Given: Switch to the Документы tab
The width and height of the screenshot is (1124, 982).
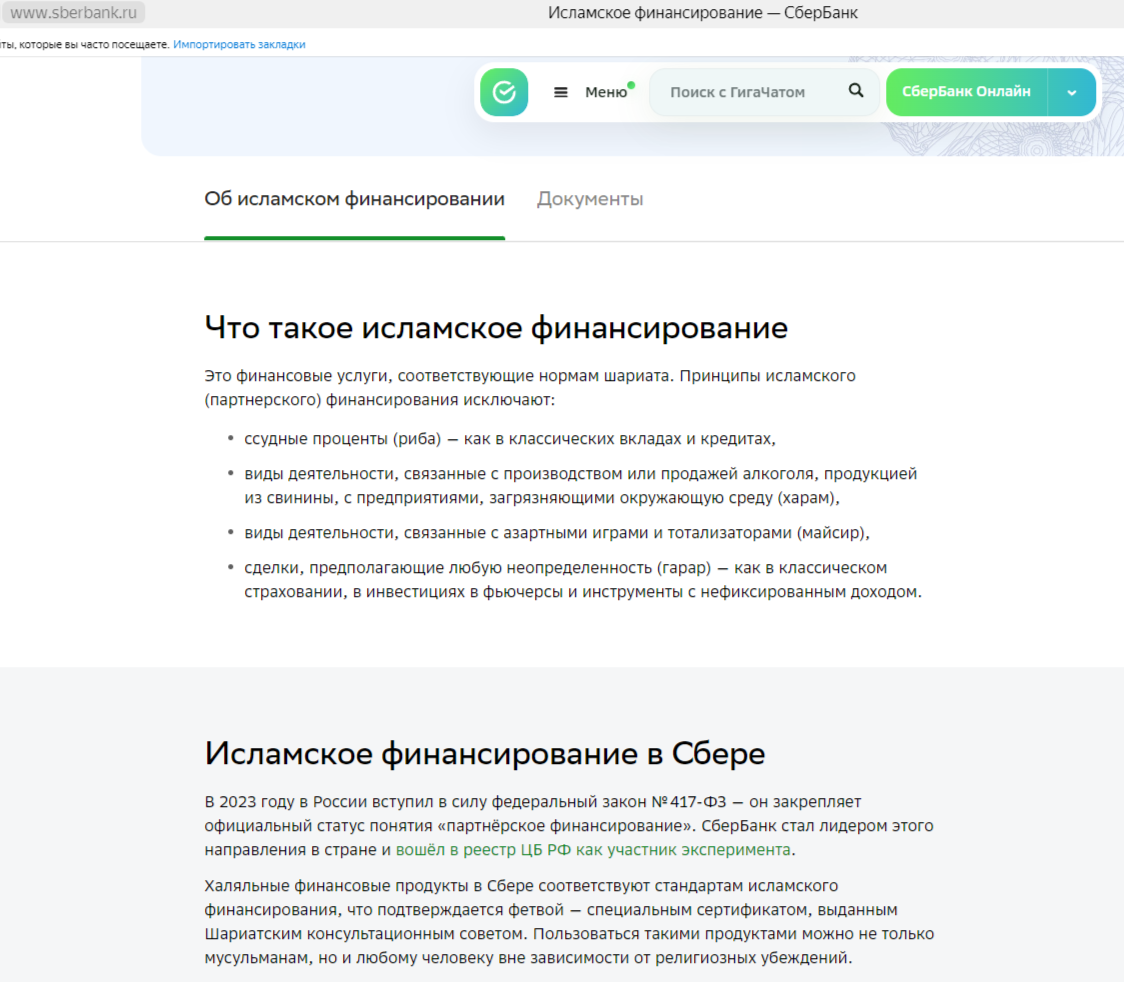Looking at the screenshot, I should coord(590,199).
